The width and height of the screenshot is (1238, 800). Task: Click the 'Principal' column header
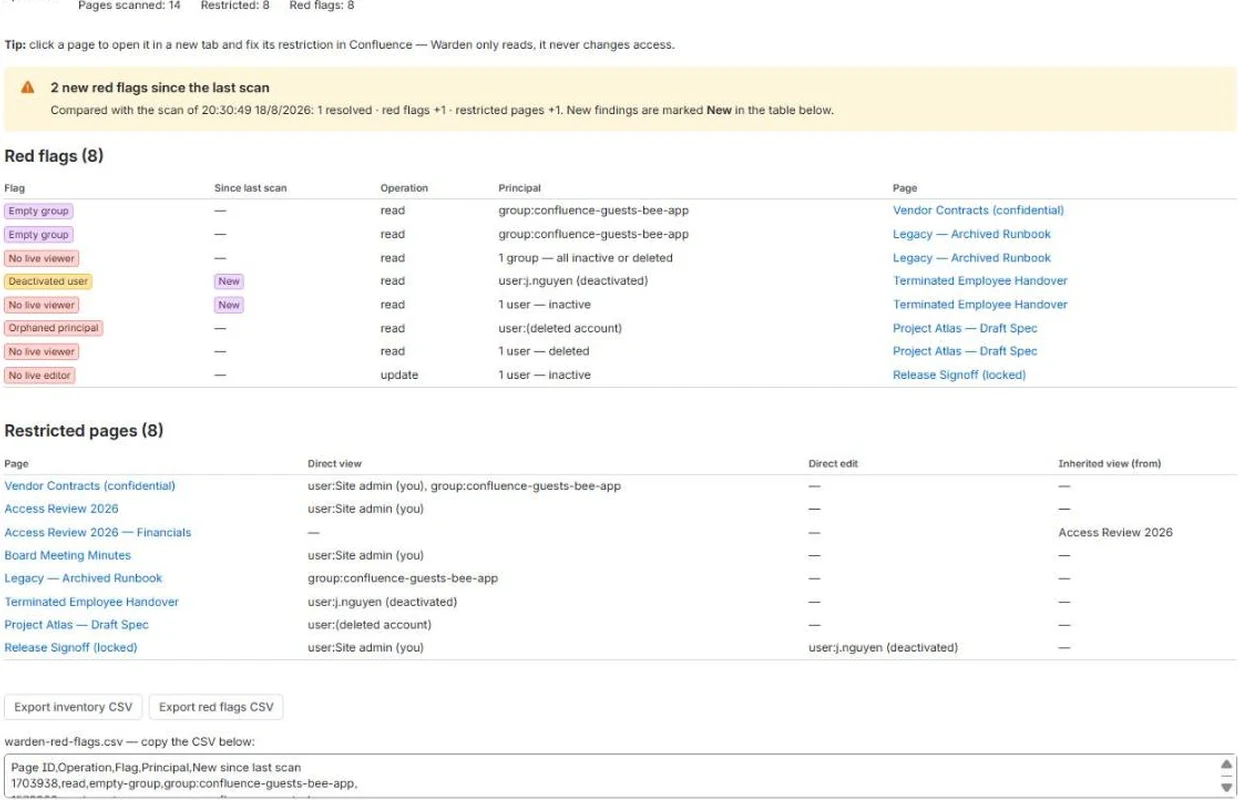[x=519, y=188]
